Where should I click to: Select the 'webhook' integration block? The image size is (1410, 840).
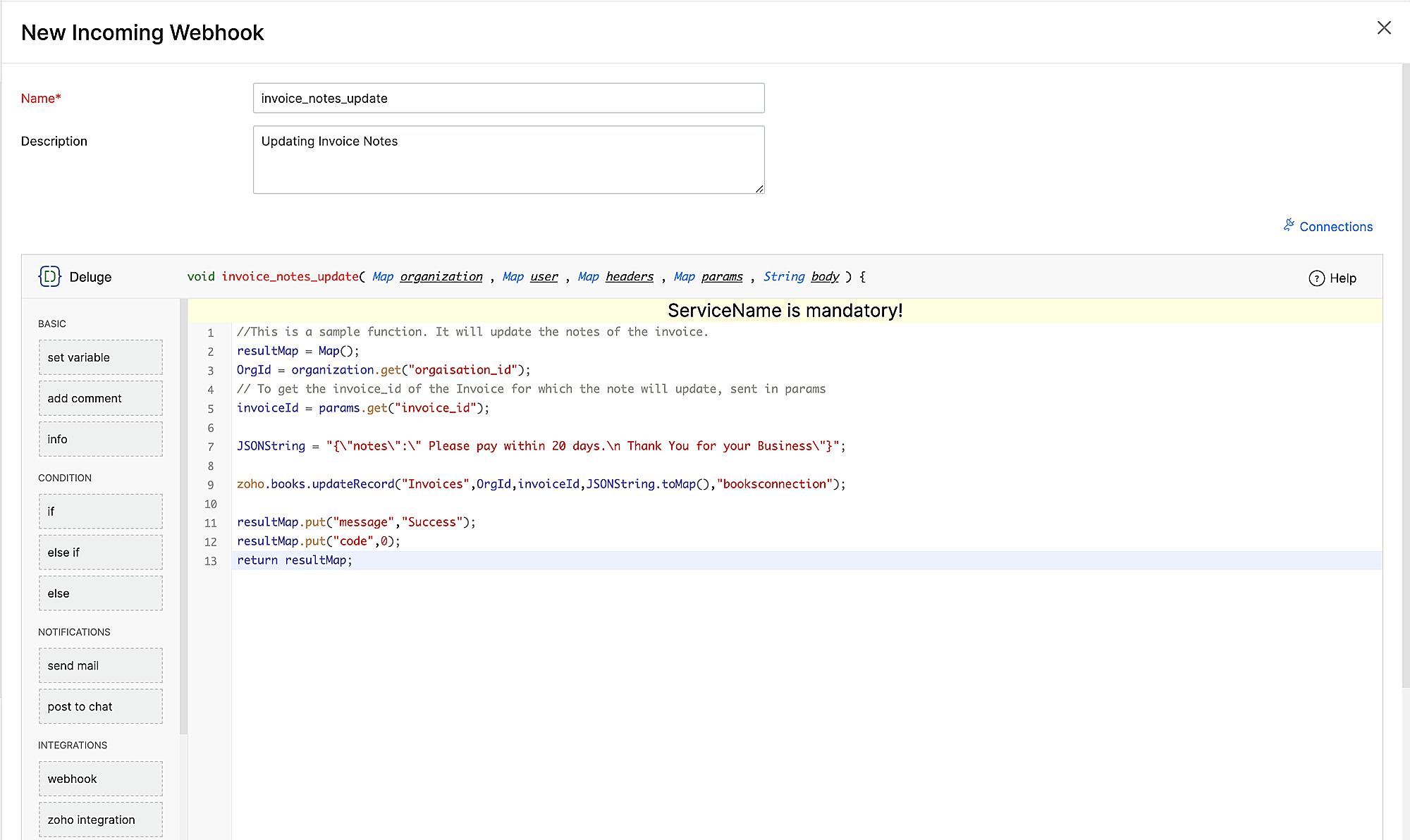tap(100, 778)
